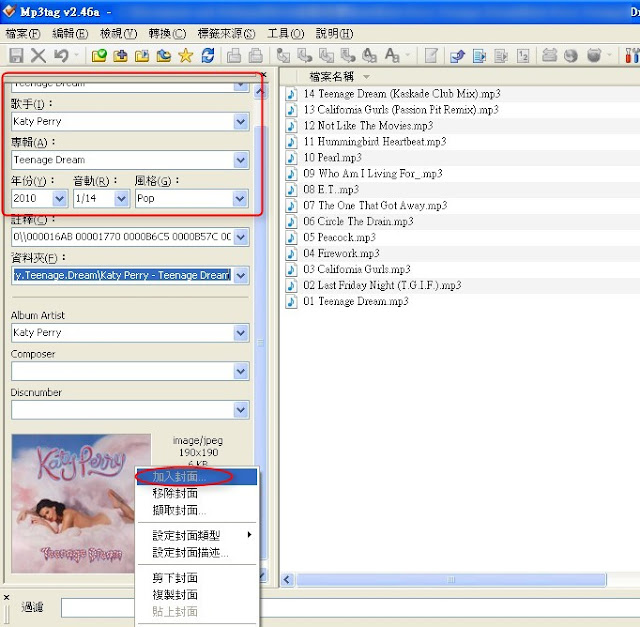640x627 pixels.
Task: Open the 編輯(E) menu
Action: coord(70,33)
